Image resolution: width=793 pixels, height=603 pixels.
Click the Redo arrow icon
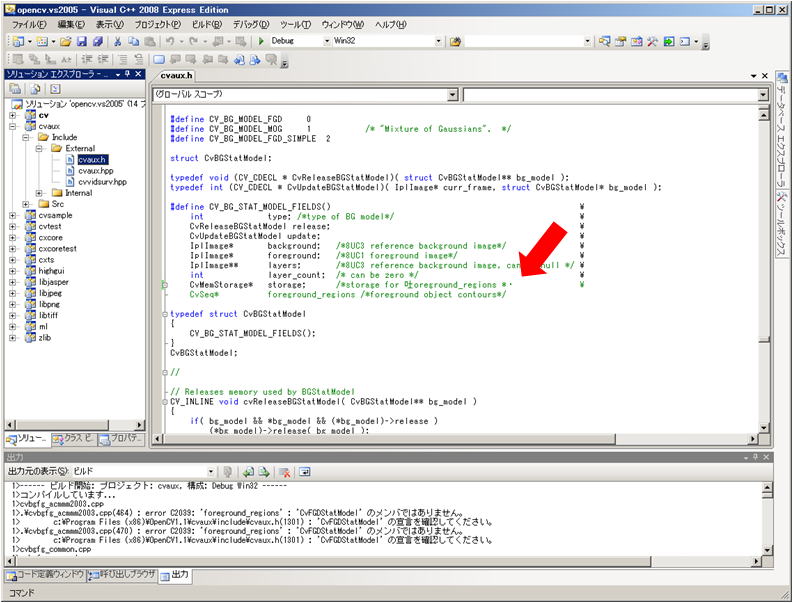point(194,41)
